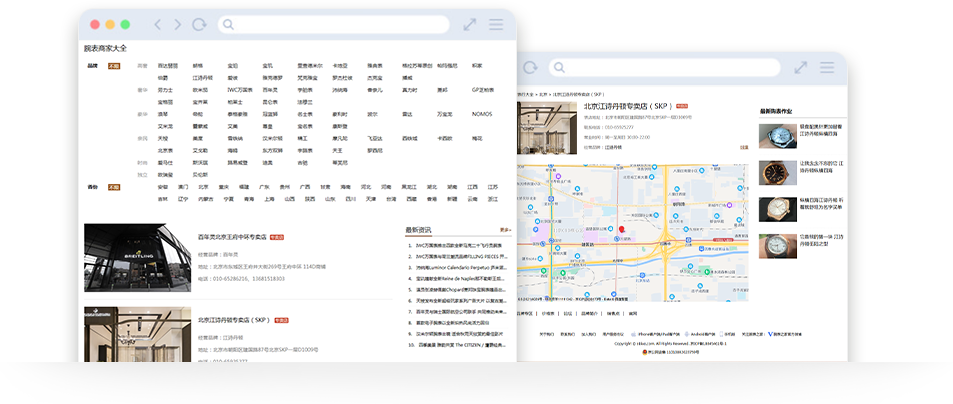953x404 pixels.
Task: Open news item about Reine de Naples
Action: (461, 278)
